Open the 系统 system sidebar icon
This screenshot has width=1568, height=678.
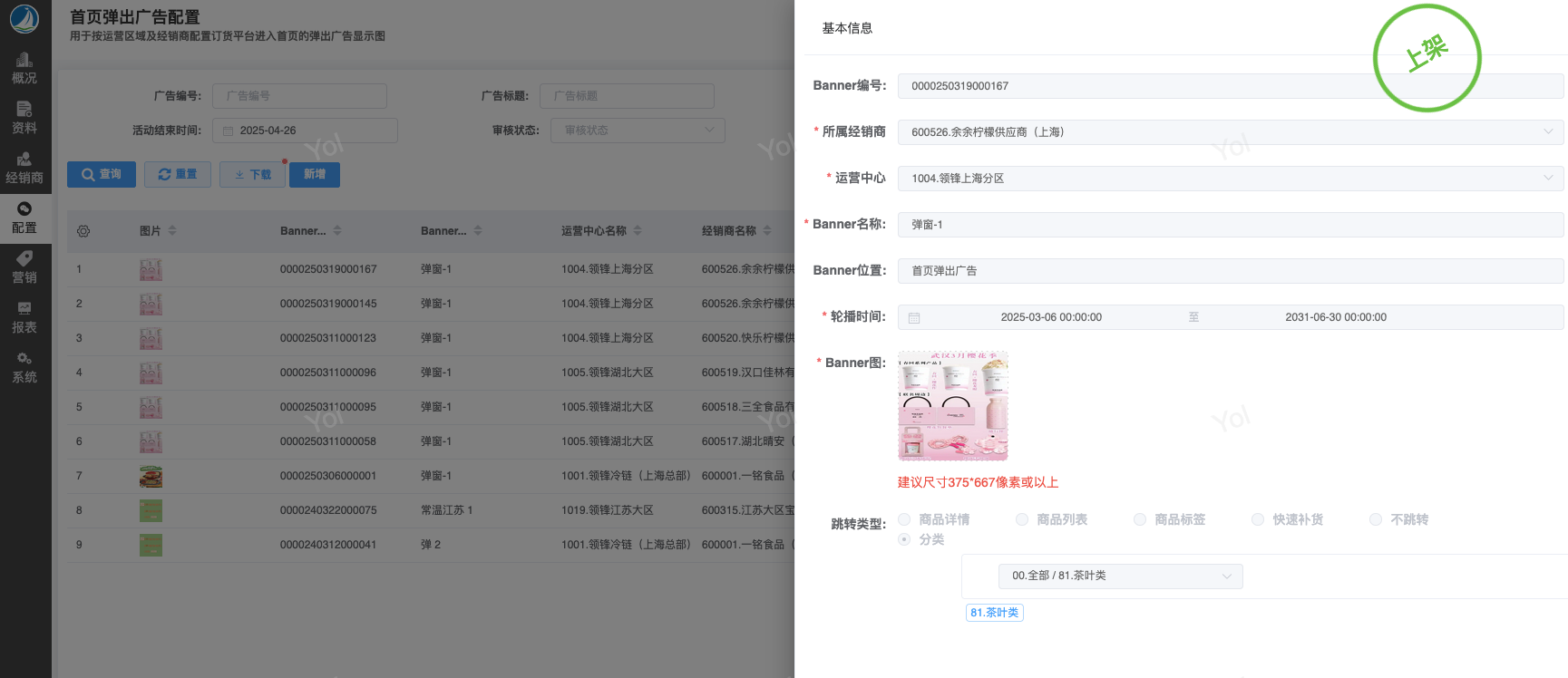click(24, 367)
